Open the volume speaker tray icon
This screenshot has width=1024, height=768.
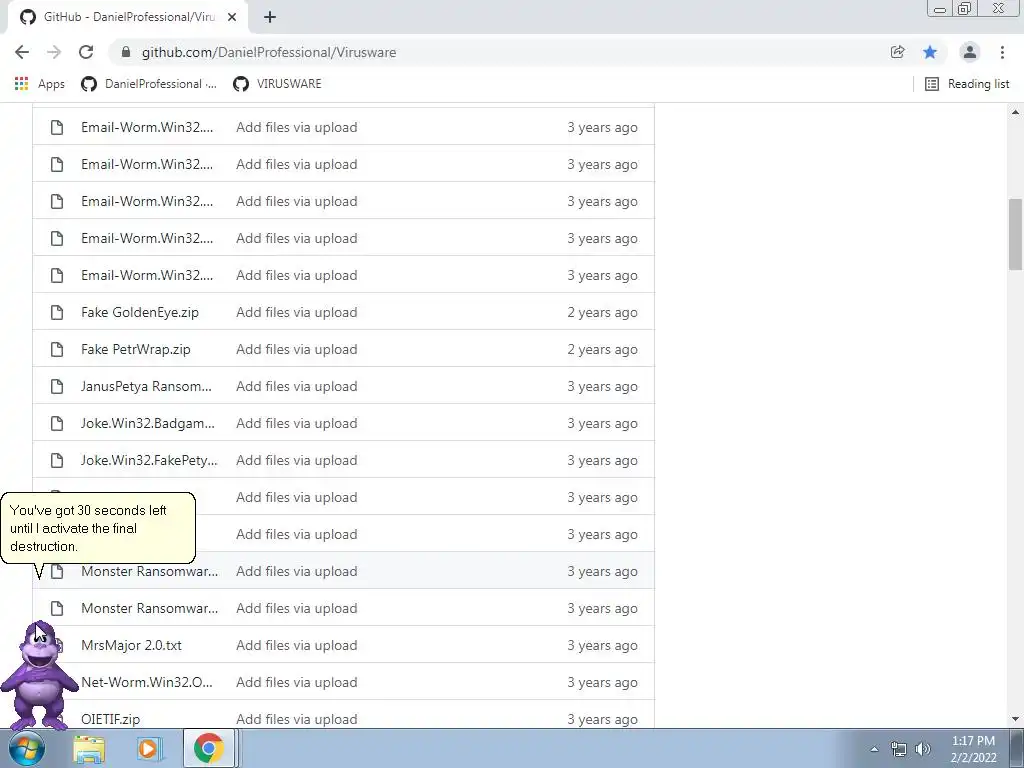(923, 749)
